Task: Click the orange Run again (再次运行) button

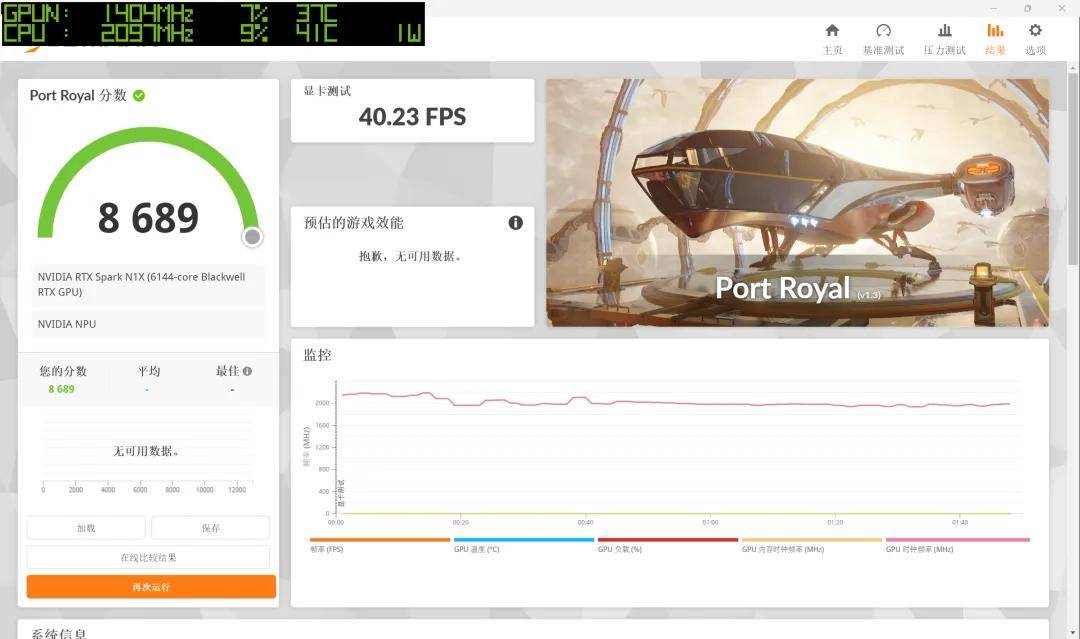Action: coord(152,587)
